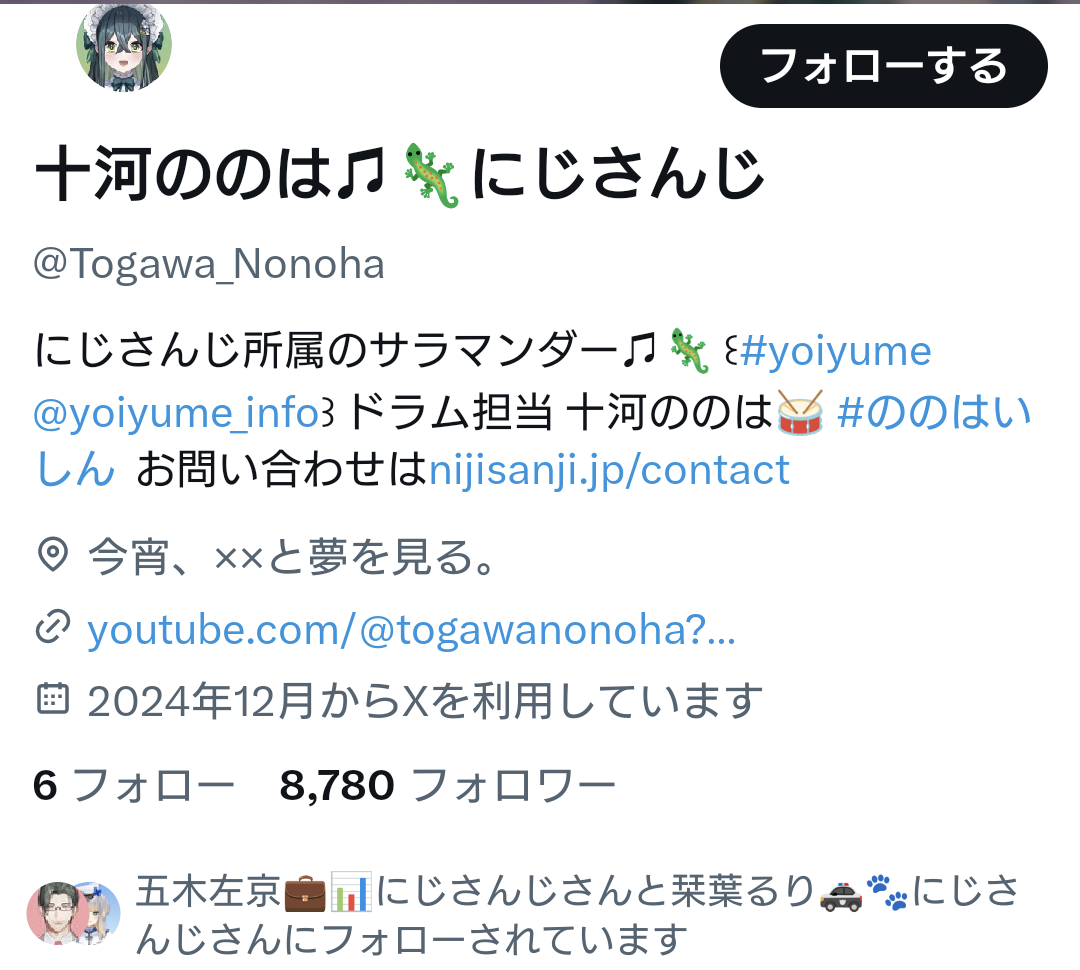This screenshot has height=970, width=1080.
Task: Open the profile avatar picture
Action: (x=124, y=47)
